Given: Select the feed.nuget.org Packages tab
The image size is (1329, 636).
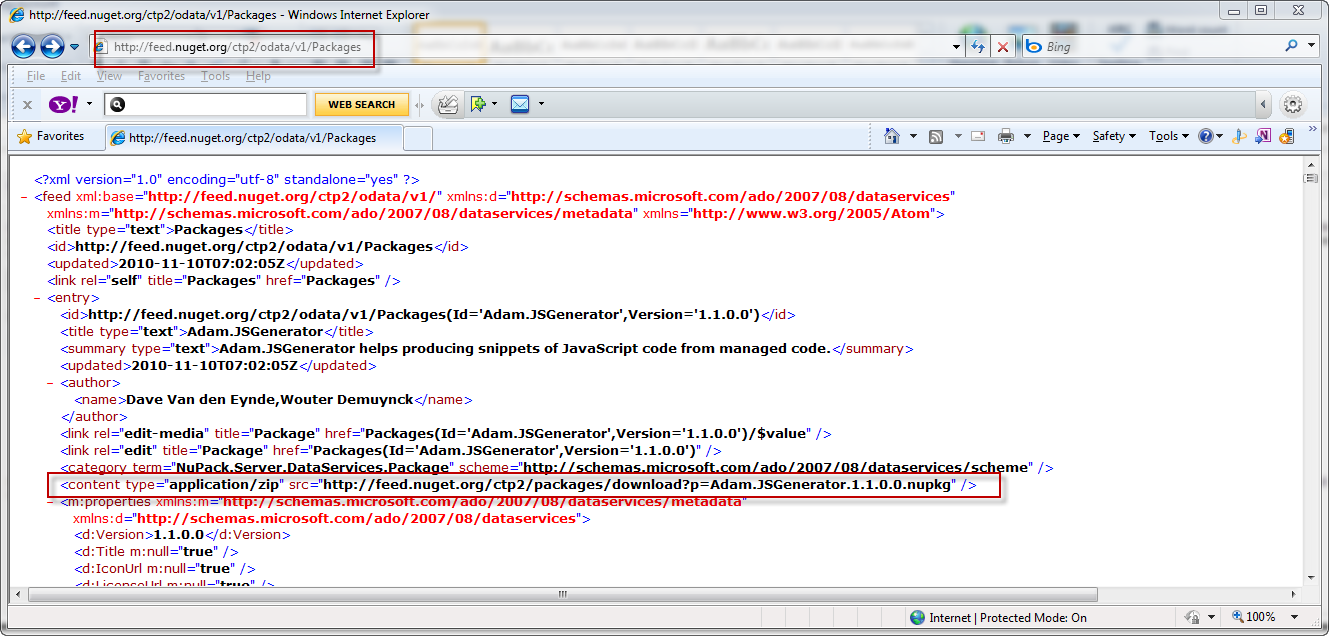Looking at the screenshot, I should pos(252,138).
